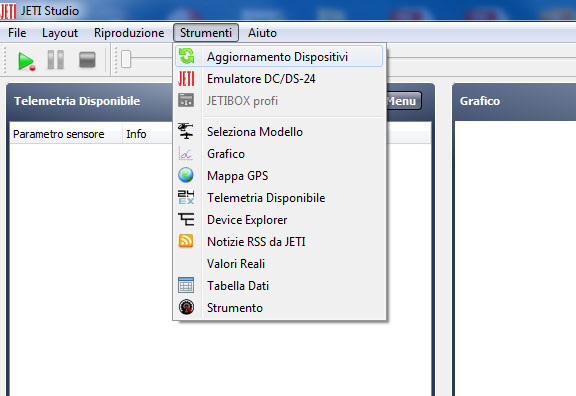Click the Menu button in Telemetria panel
Viewport: 576px width, 396px height.
point(403,101)
